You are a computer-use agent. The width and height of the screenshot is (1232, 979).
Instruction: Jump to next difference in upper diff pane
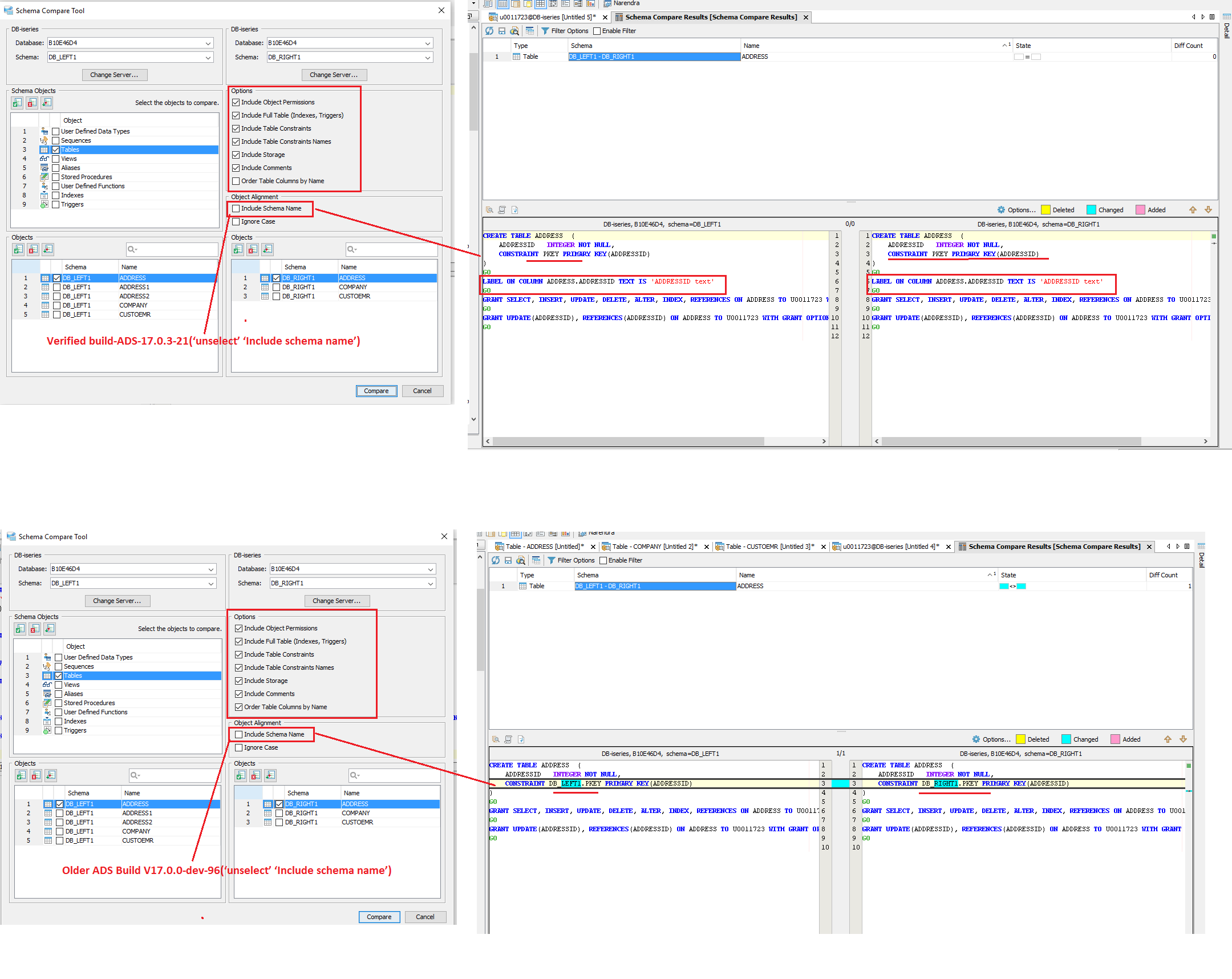(1208, 210)
